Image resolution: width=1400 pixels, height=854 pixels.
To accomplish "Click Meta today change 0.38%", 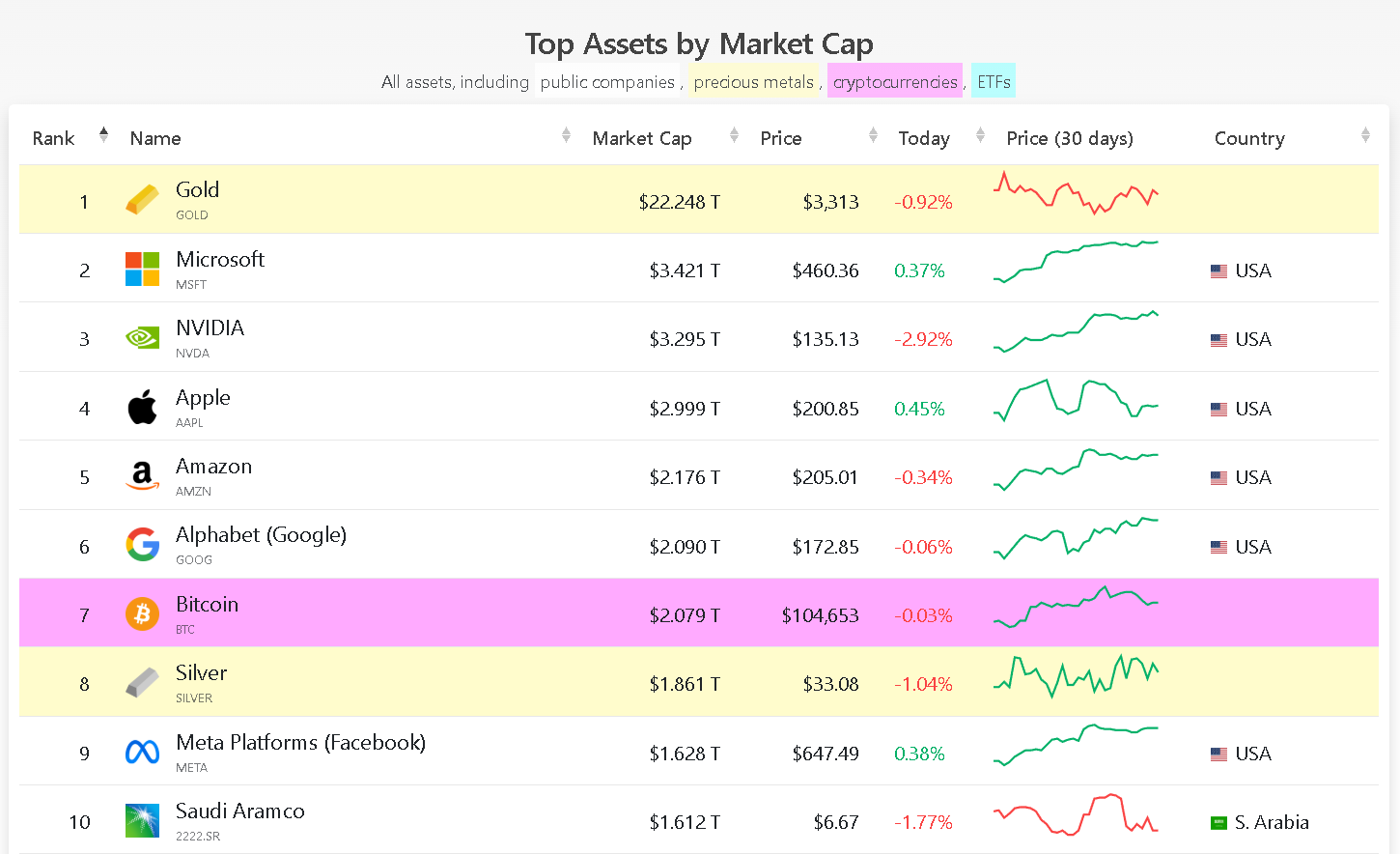I will [919, 754].
